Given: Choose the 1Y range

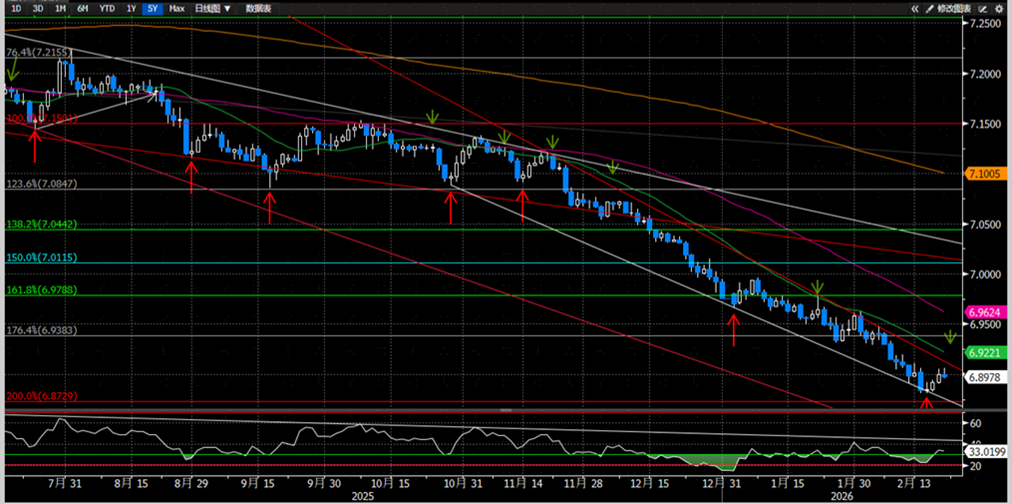Looking at the screenshot, I should click(x=131, y=8).
